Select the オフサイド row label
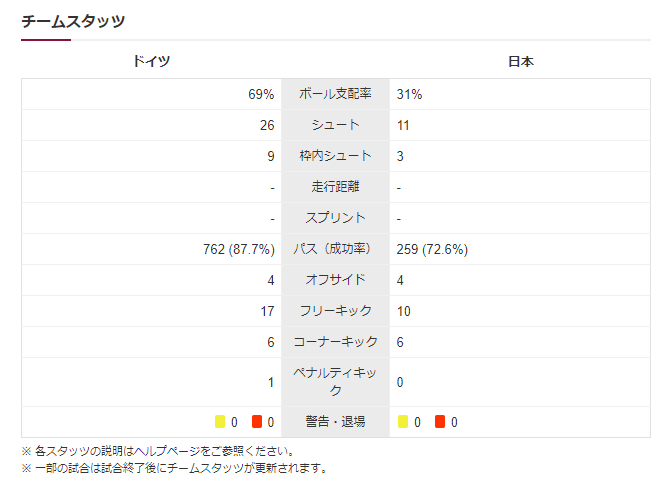The width and height of the screenshot is (666, 493). [x=335, y=280]
